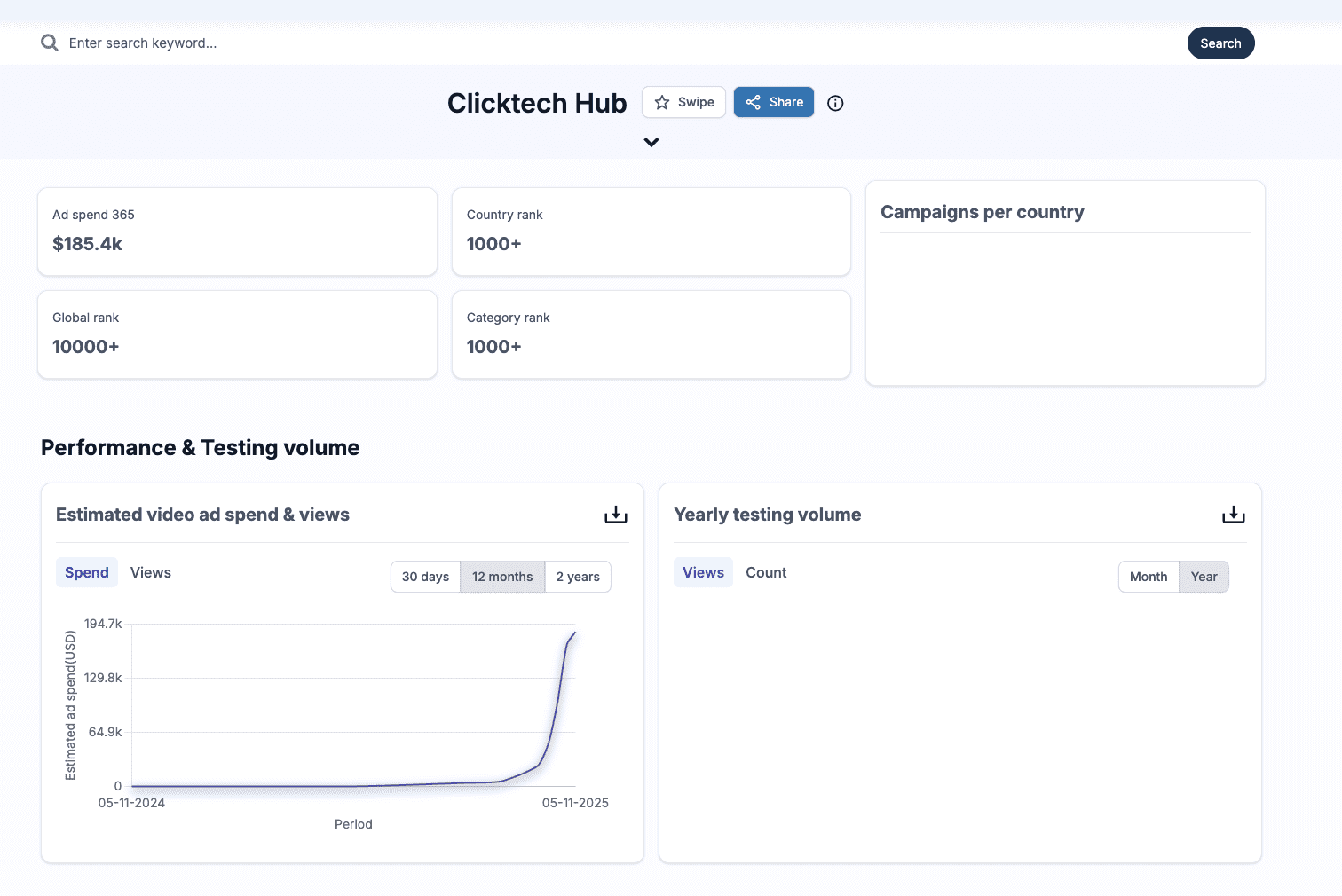Switch testing volume to Month view
This screenshot has width=1342, height=896.
point(1149,577)
